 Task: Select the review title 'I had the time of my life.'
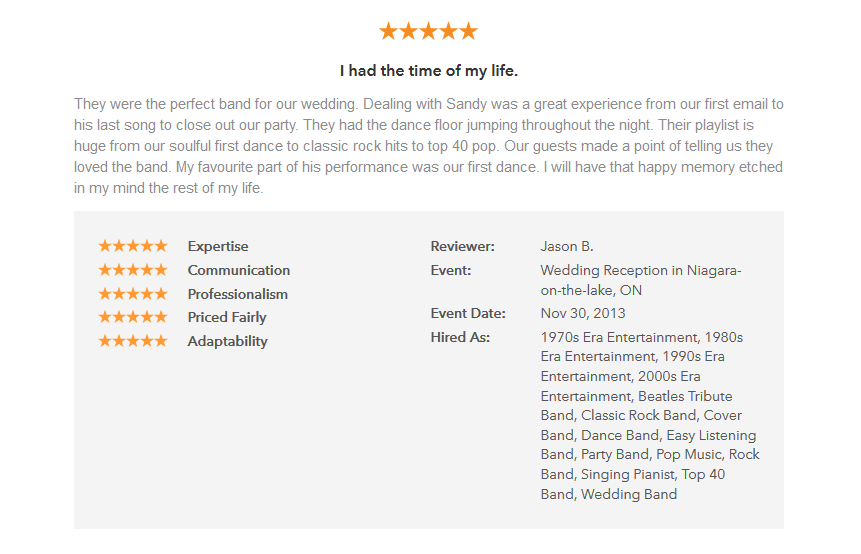(429, 71)
